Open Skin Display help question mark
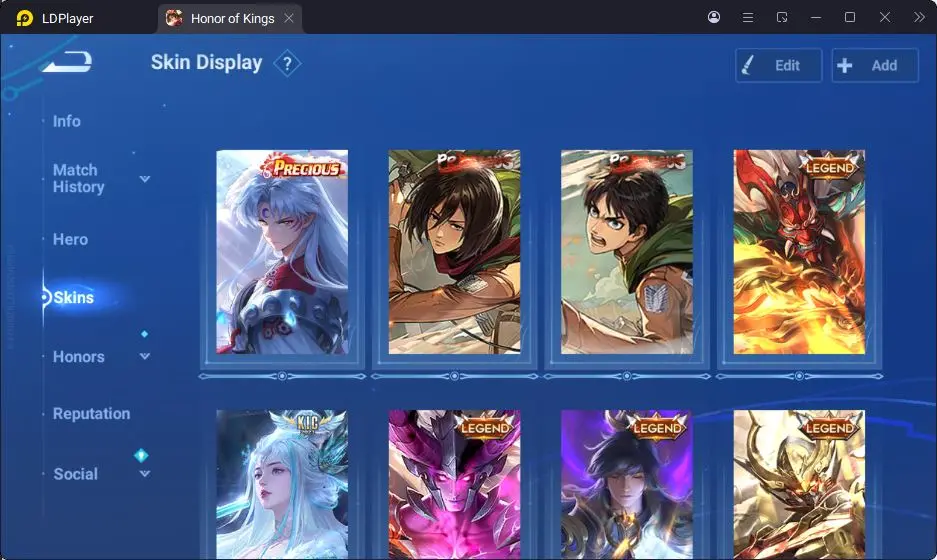This screenshot has height=560, width=937. point(287,63)
